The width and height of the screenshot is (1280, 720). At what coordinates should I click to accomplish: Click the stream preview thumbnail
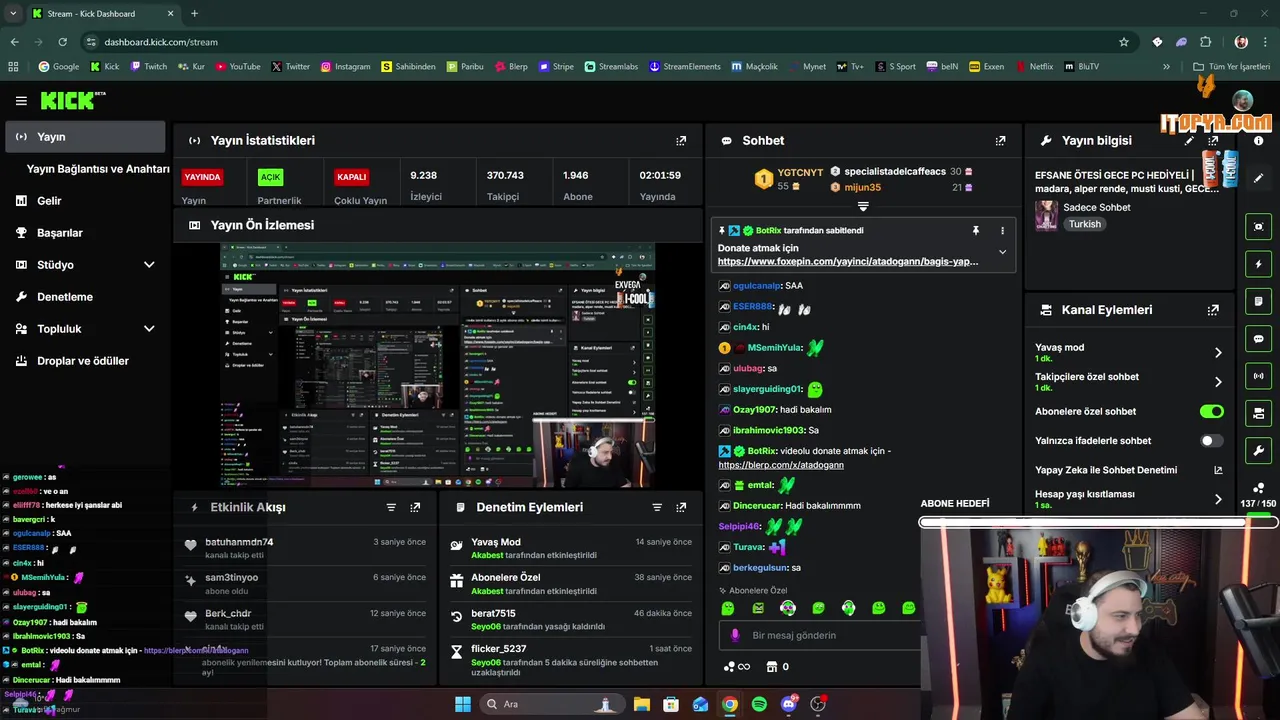[x=437, y=365]
